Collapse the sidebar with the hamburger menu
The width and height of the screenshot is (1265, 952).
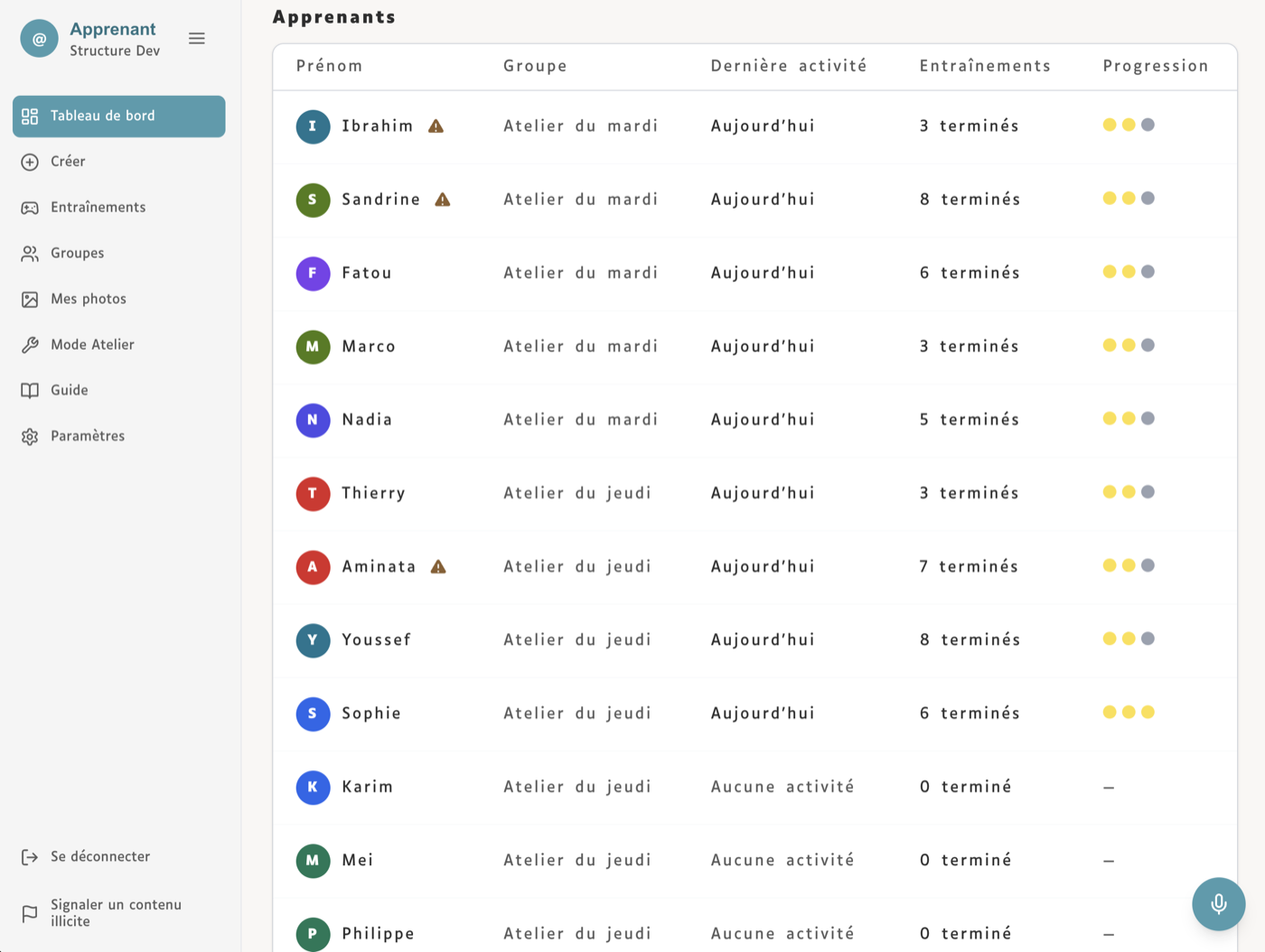click(x=196, y=38)
